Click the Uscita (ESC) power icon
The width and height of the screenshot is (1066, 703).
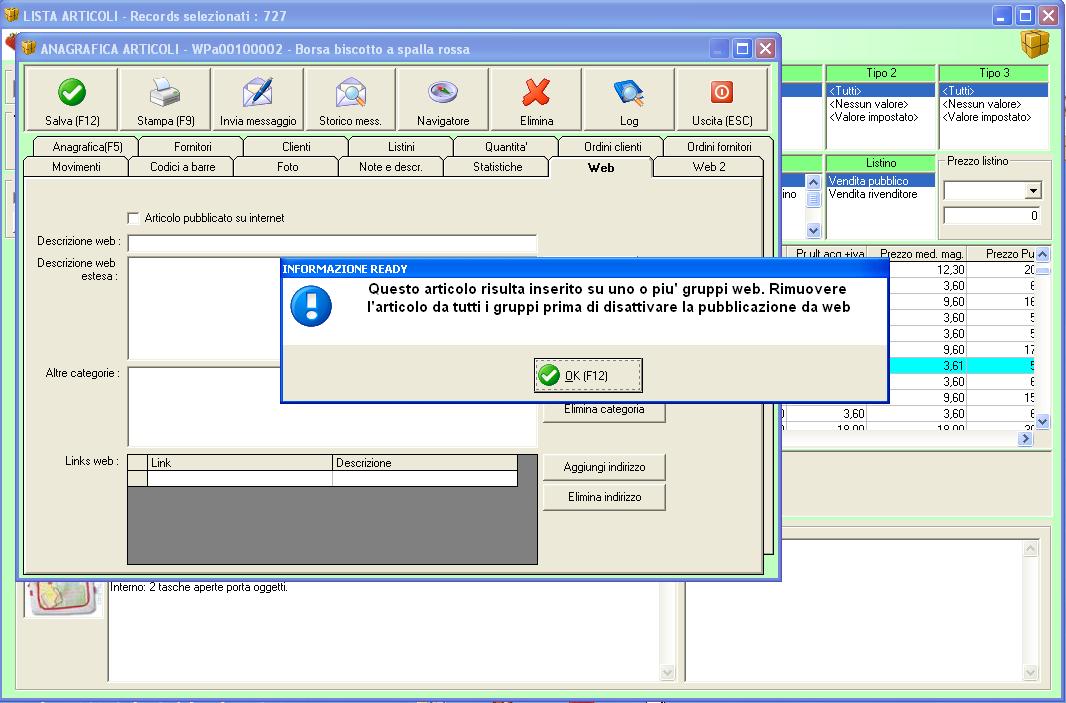(722, 92)
